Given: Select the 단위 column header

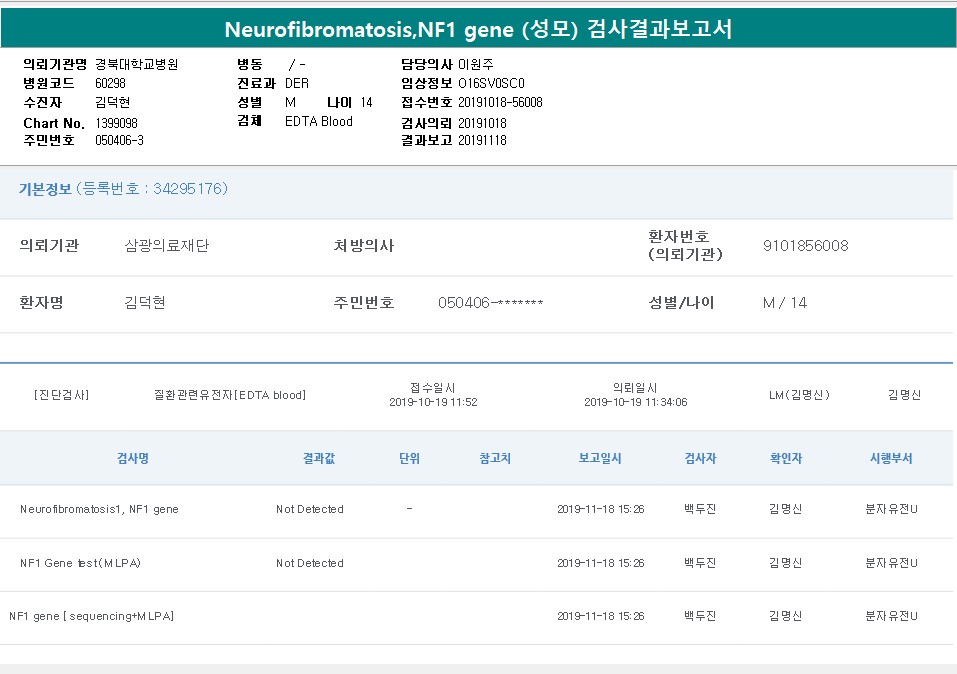Looking at the screenshot, I should pyautogui.click(x=409, y=458).
